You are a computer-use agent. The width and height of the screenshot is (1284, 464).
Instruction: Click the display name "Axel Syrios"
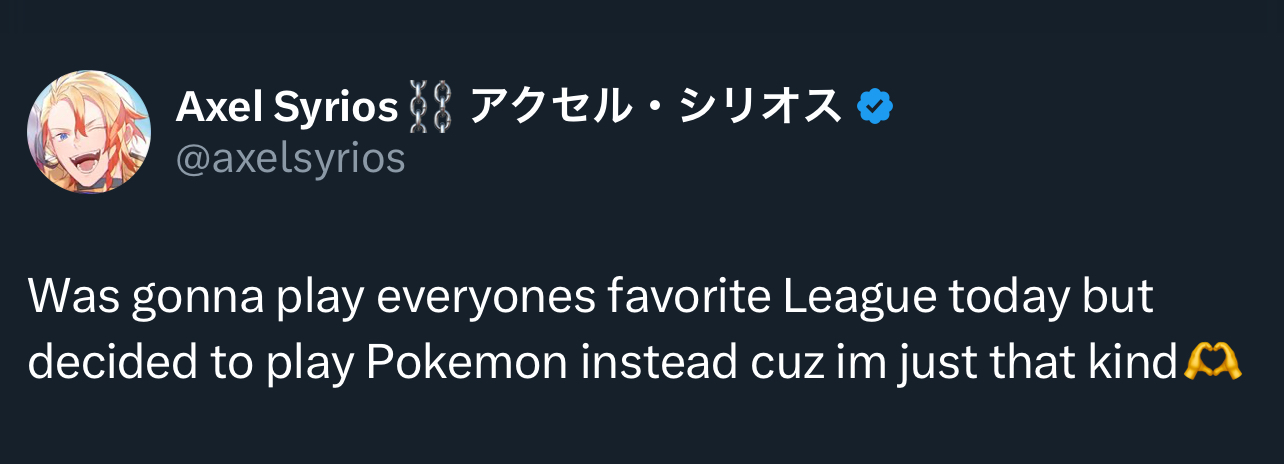pyautogui.click(x=287, y=107)
